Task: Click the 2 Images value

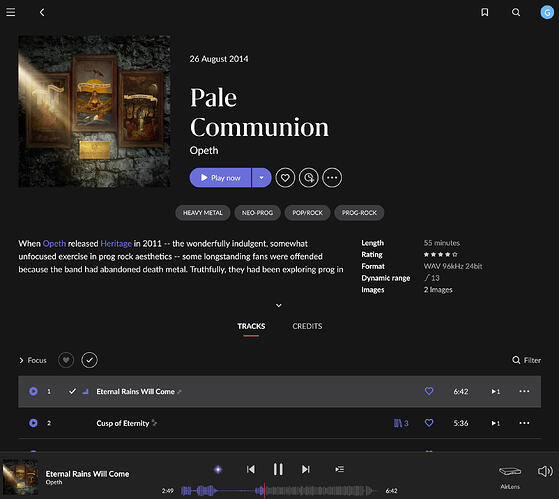Action: 438,290
